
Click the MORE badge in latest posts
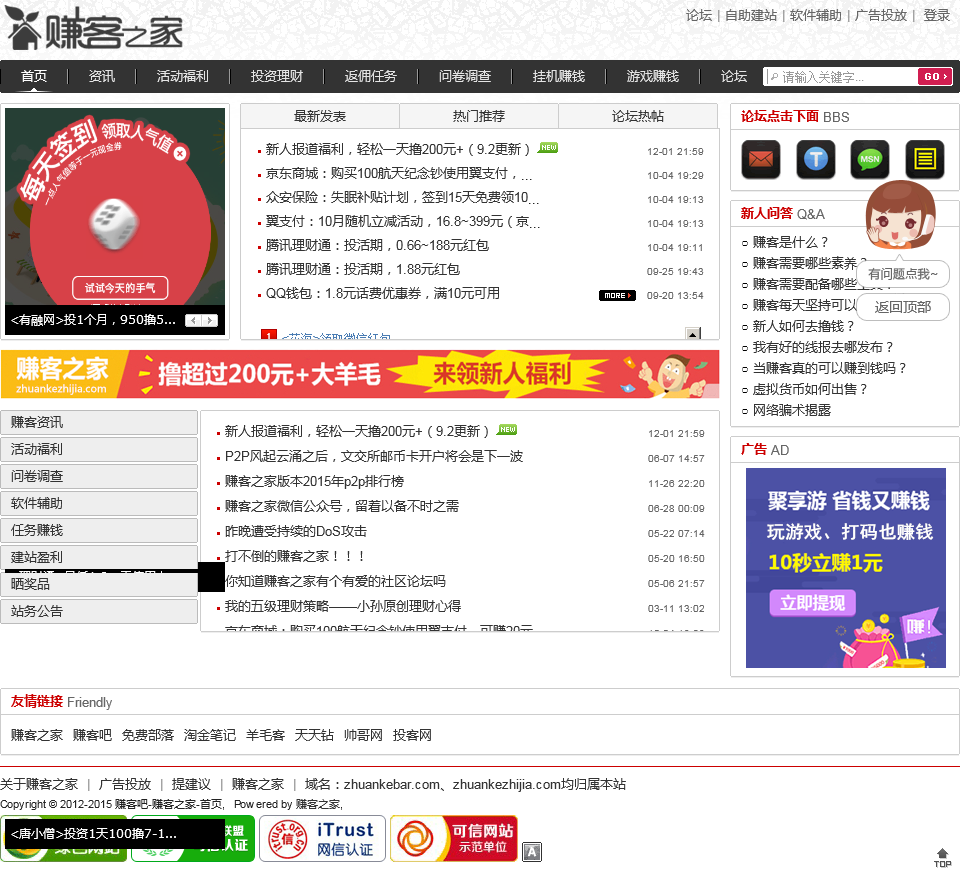tap(617, 296)
